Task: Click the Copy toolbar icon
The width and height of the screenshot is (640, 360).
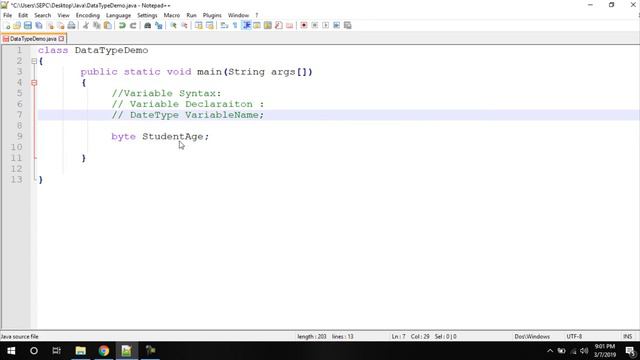Action: [x=97, y=25]
